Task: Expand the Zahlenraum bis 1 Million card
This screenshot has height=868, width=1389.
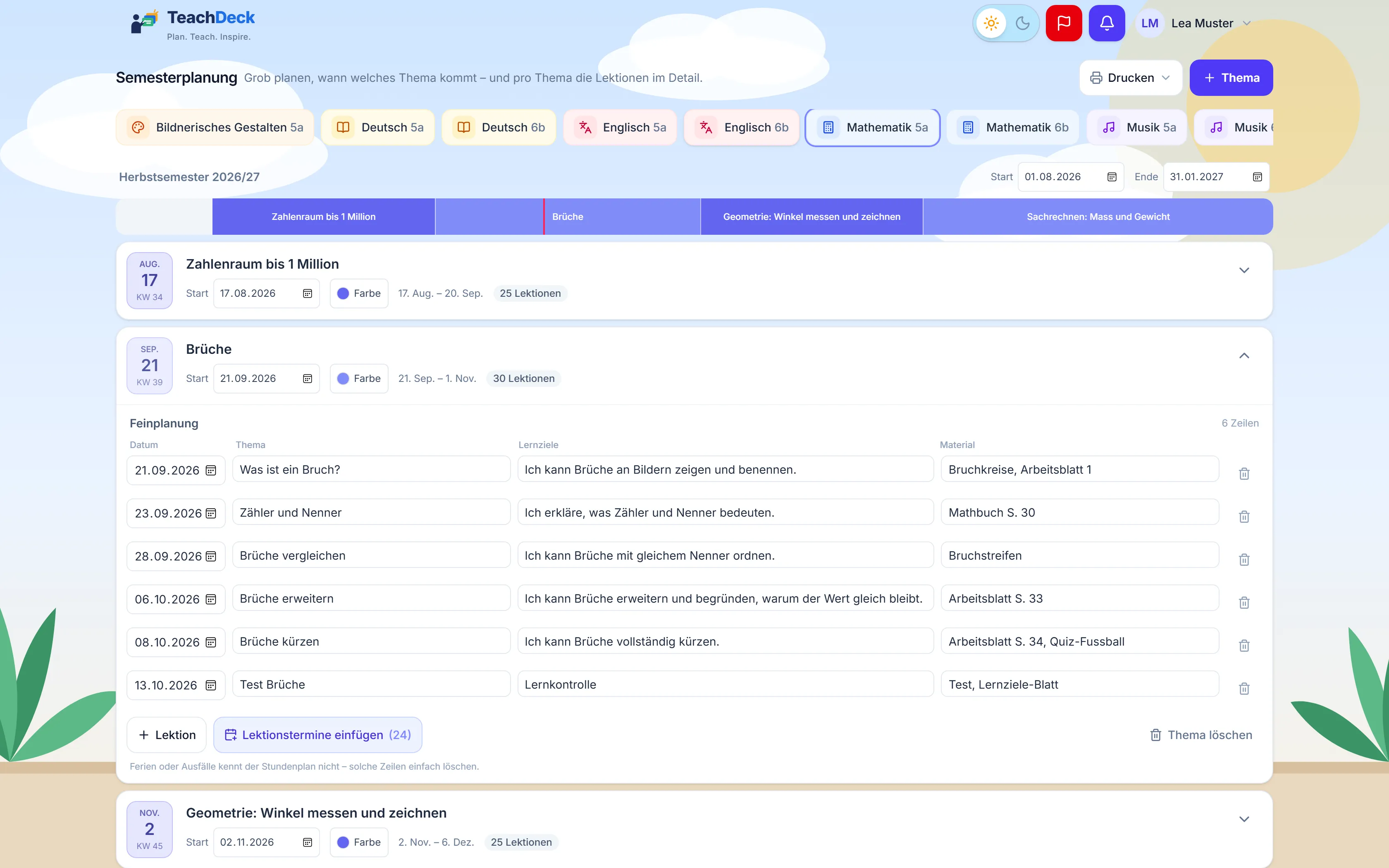Action: click(1244, 270)
